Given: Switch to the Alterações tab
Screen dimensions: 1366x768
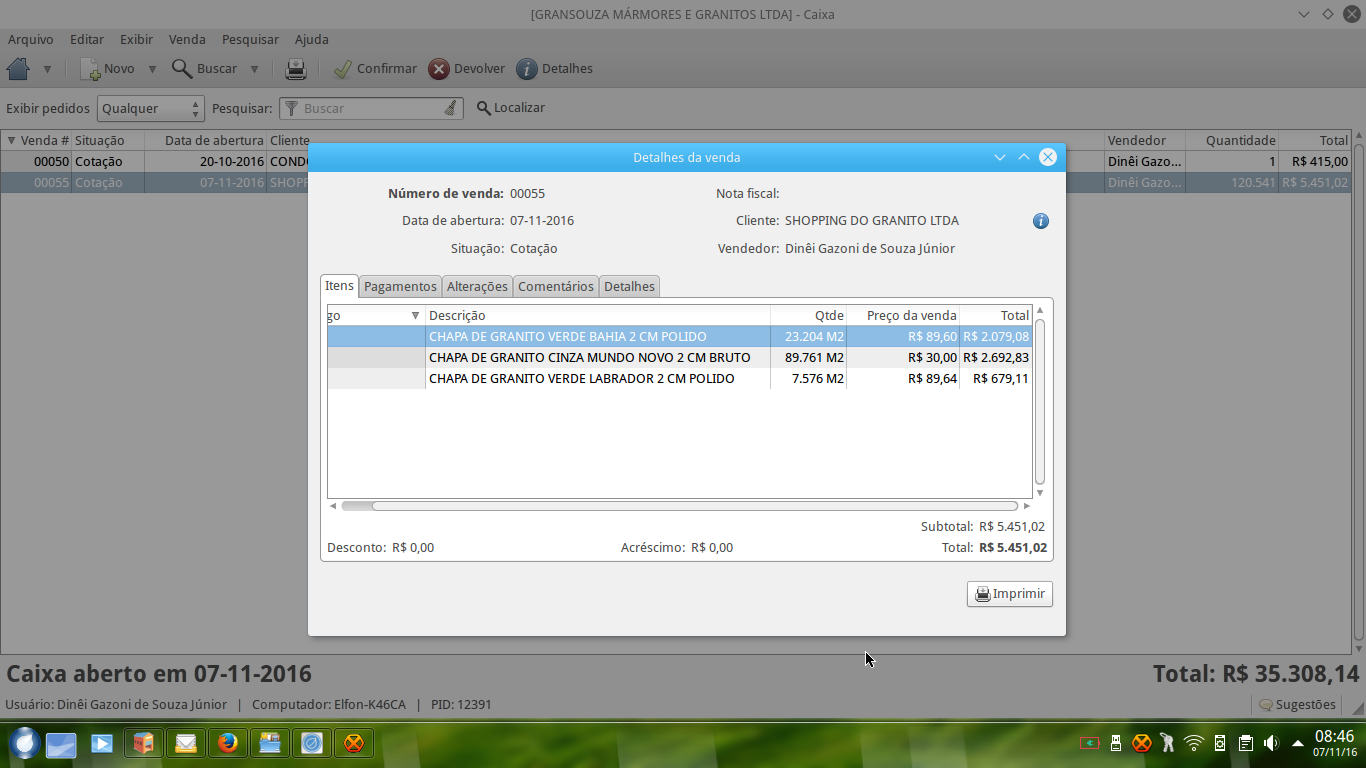Looking at the screenshot, I should point(477,286).
